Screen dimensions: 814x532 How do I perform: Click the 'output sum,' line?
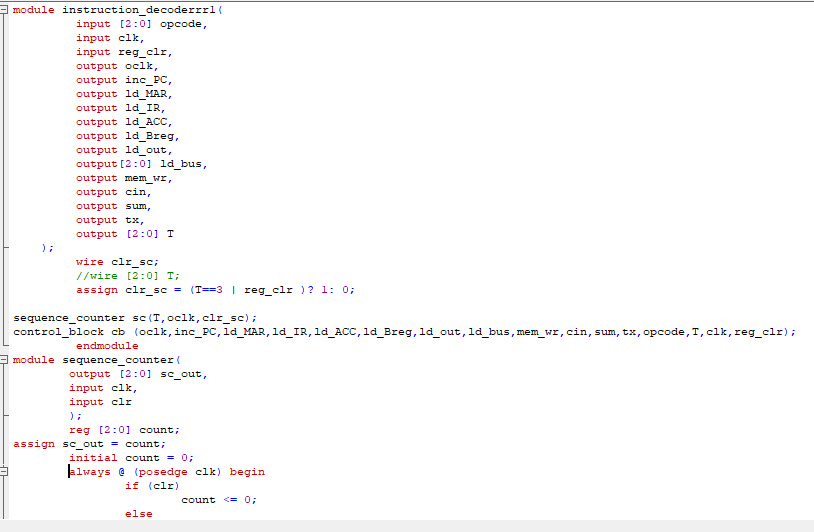pos(114,206)
